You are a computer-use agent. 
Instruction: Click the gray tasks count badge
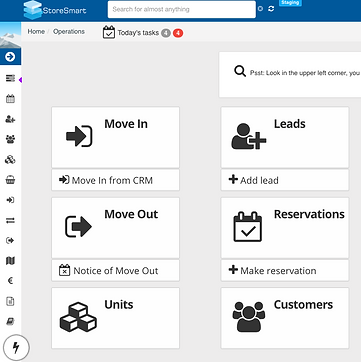coord(166,33)
